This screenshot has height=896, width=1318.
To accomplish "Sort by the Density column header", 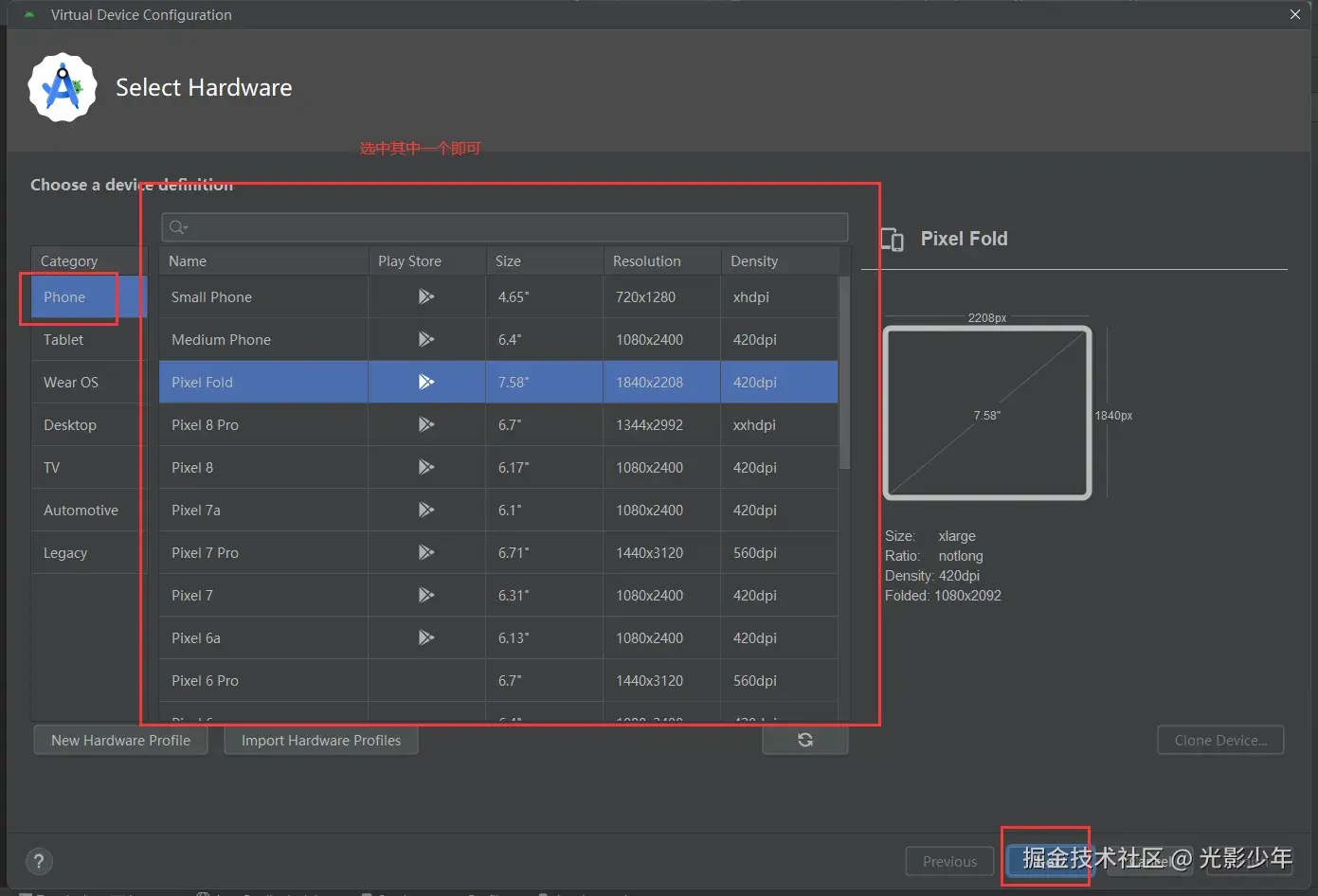I will coord(780,260).
